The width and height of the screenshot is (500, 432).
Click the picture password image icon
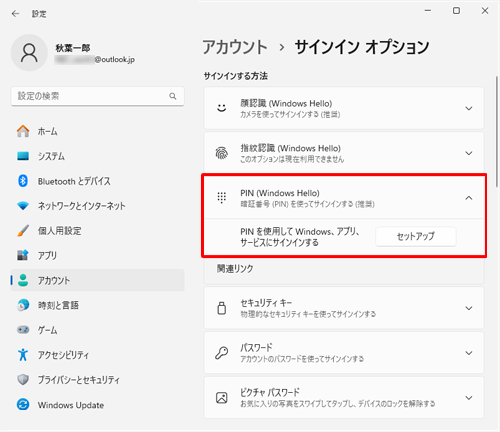(222, 398)
